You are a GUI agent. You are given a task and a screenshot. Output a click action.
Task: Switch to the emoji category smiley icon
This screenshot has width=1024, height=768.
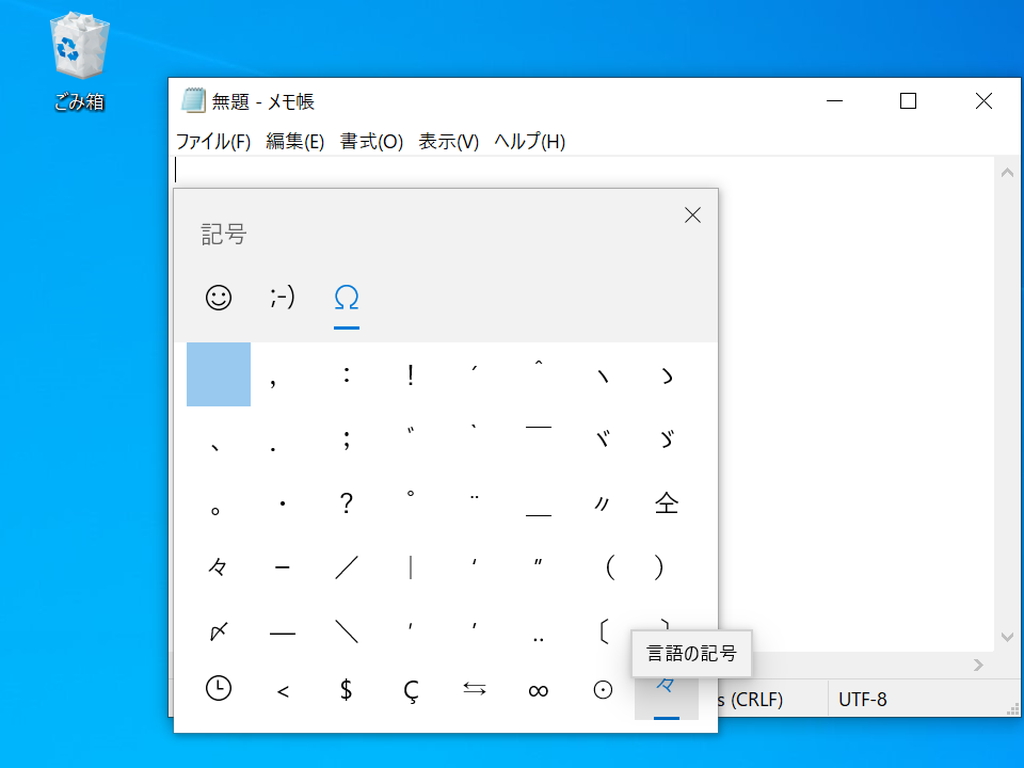point(218,297)
